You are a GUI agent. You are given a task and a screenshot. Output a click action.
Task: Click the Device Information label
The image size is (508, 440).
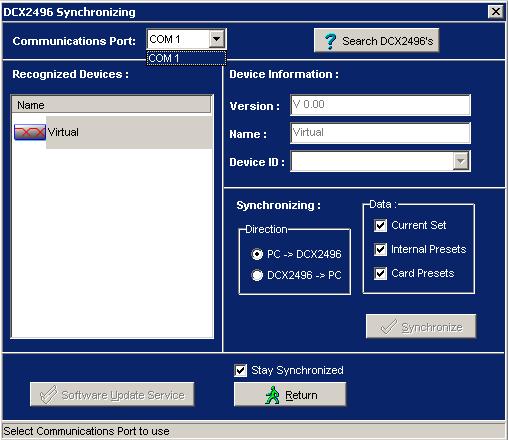pyautogui.click(x=284, y=74)
